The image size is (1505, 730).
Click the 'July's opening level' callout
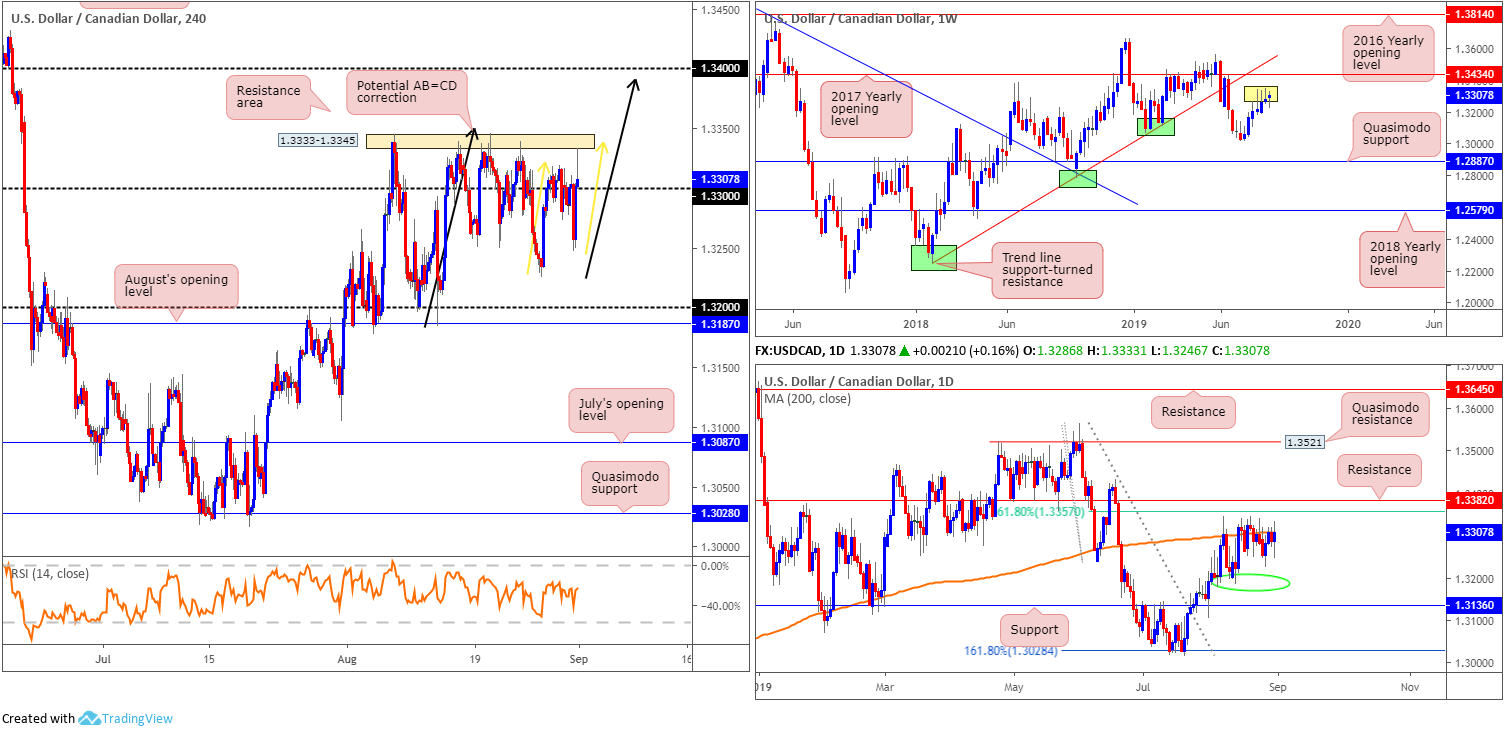coord(620,412)
